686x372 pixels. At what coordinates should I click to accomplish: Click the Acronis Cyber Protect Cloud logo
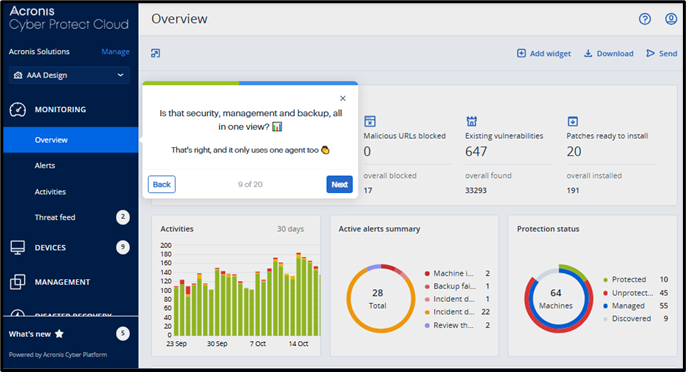[x=69, y=18]
